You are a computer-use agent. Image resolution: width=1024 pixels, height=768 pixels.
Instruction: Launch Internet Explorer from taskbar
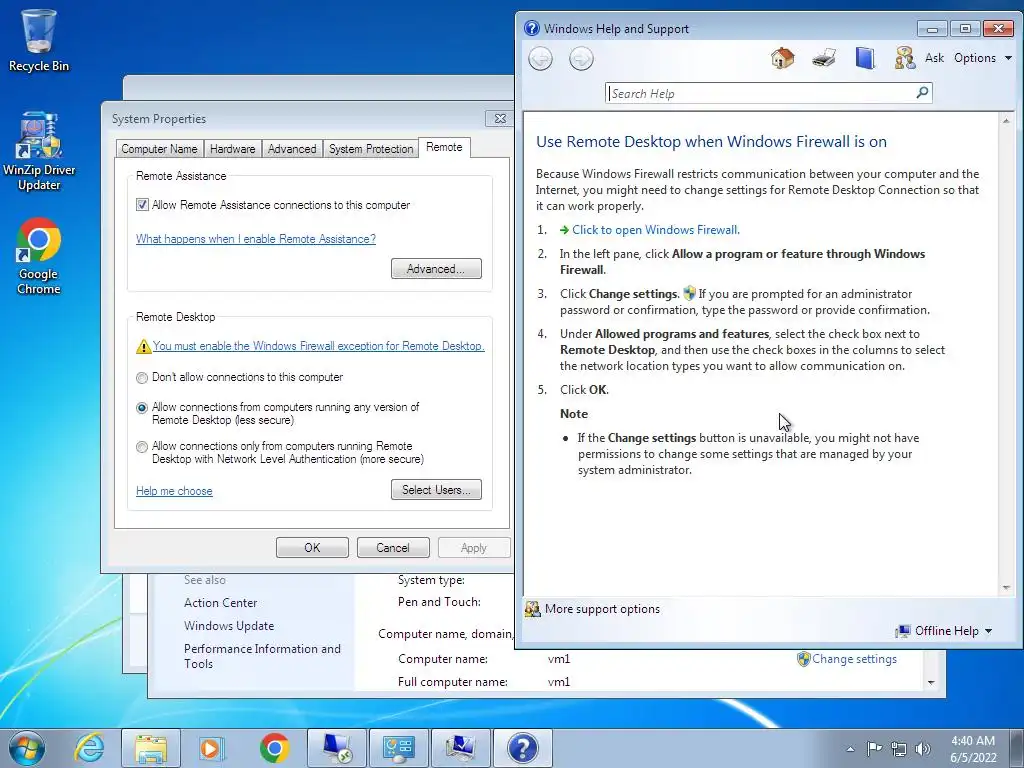89,748
